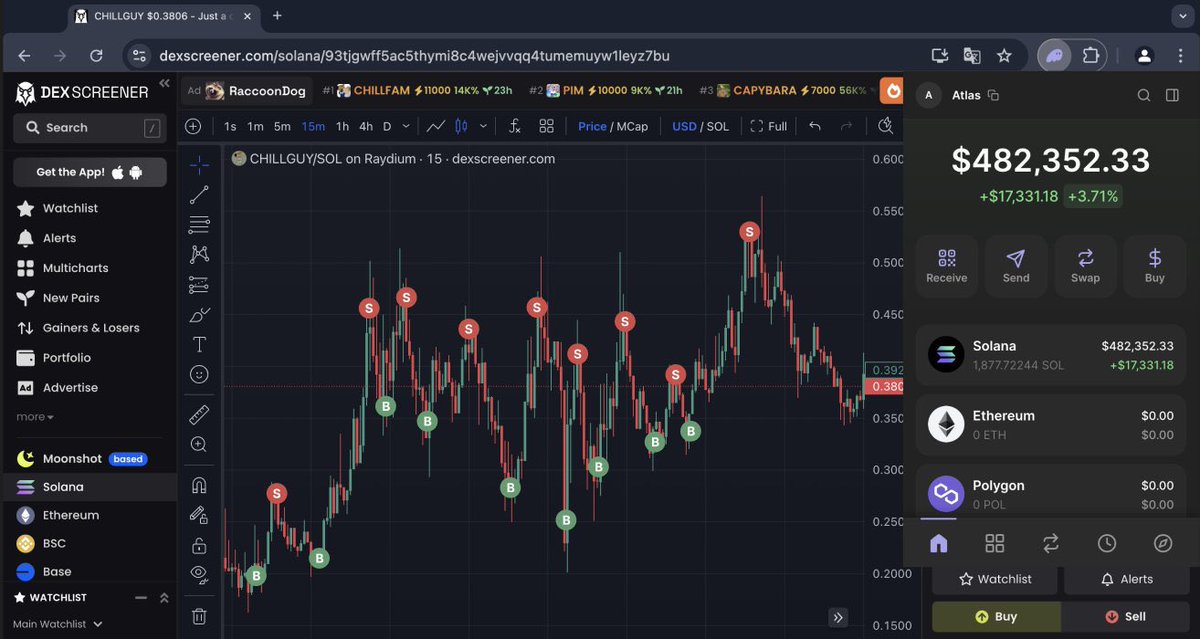Open Phantom wallet side panel icon
1200x639 pixels.
[x=1173, y=95]
